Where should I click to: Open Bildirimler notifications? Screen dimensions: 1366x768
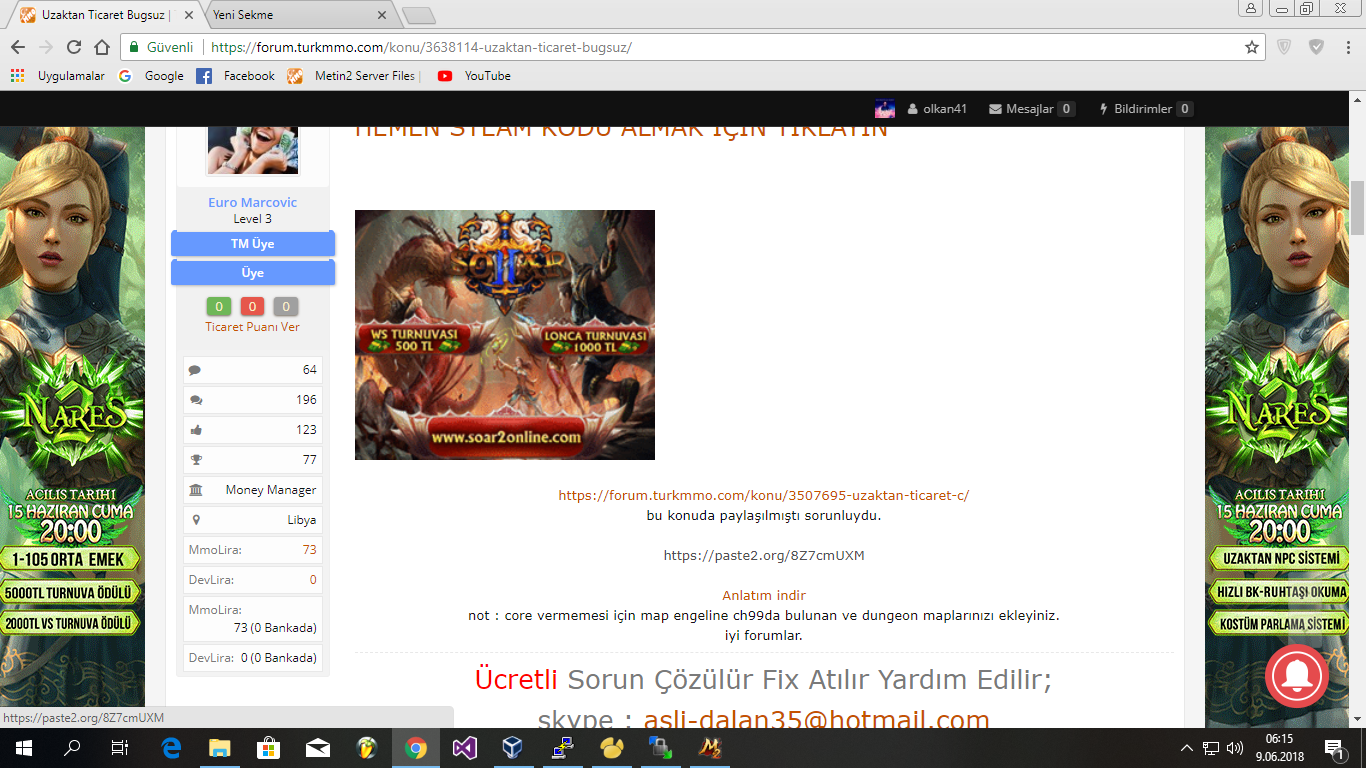pyautogui.click(x=1146, y=109)
